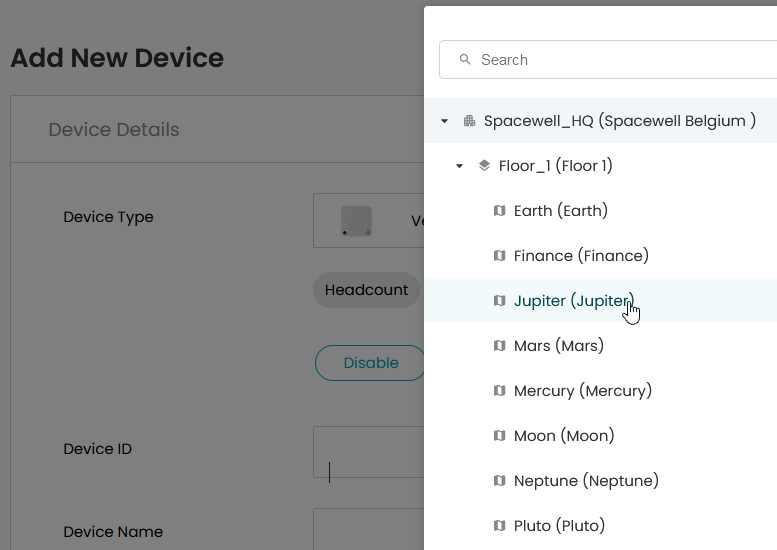
Task: Choose Finance (Finance) room
Action: [601, 256]
